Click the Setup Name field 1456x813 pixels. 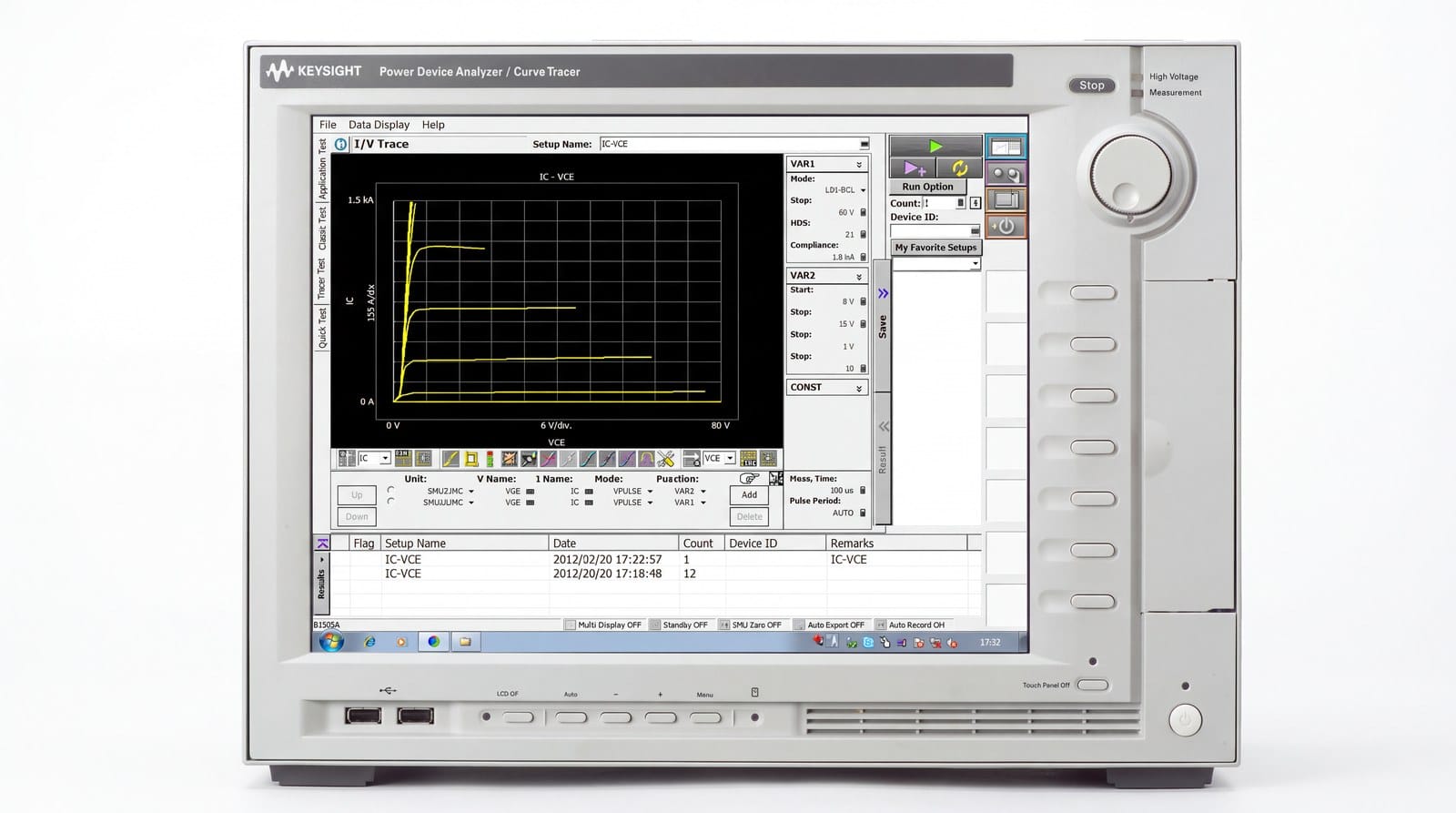coord(733,144)
